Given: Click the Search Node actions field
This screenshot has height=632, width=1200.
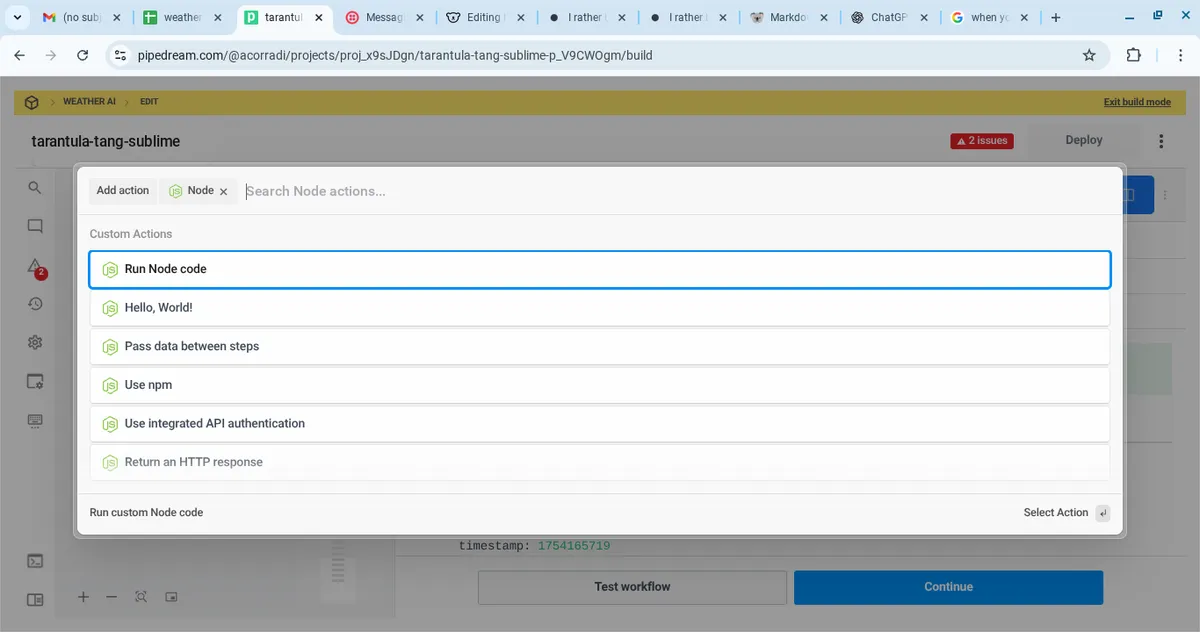Looking at the screenshot, I should click(670, 191).
